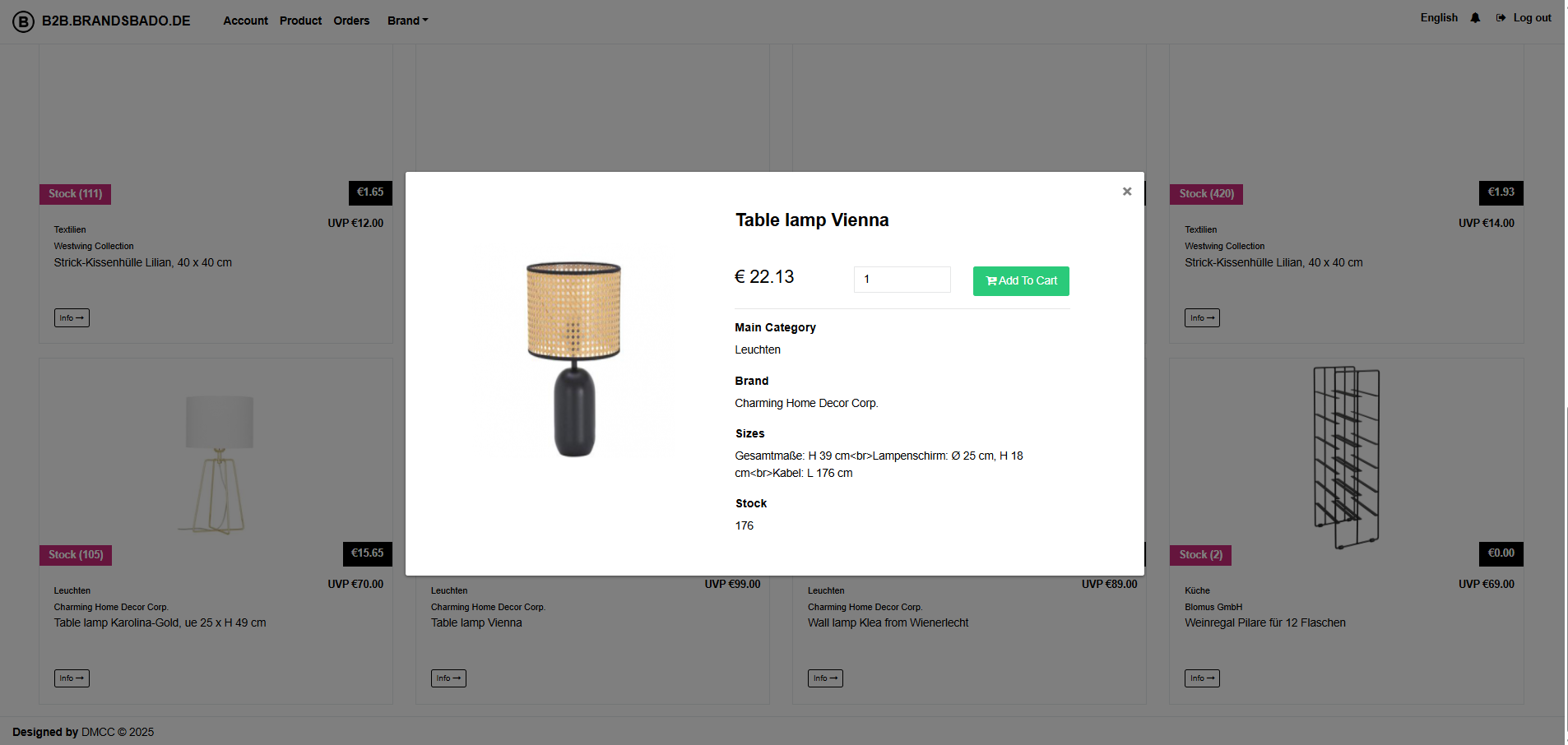Click the Stock (420) badge
Image resolution: width=1568 pixels, height=745 pixels.
[x=1205, y=194]
